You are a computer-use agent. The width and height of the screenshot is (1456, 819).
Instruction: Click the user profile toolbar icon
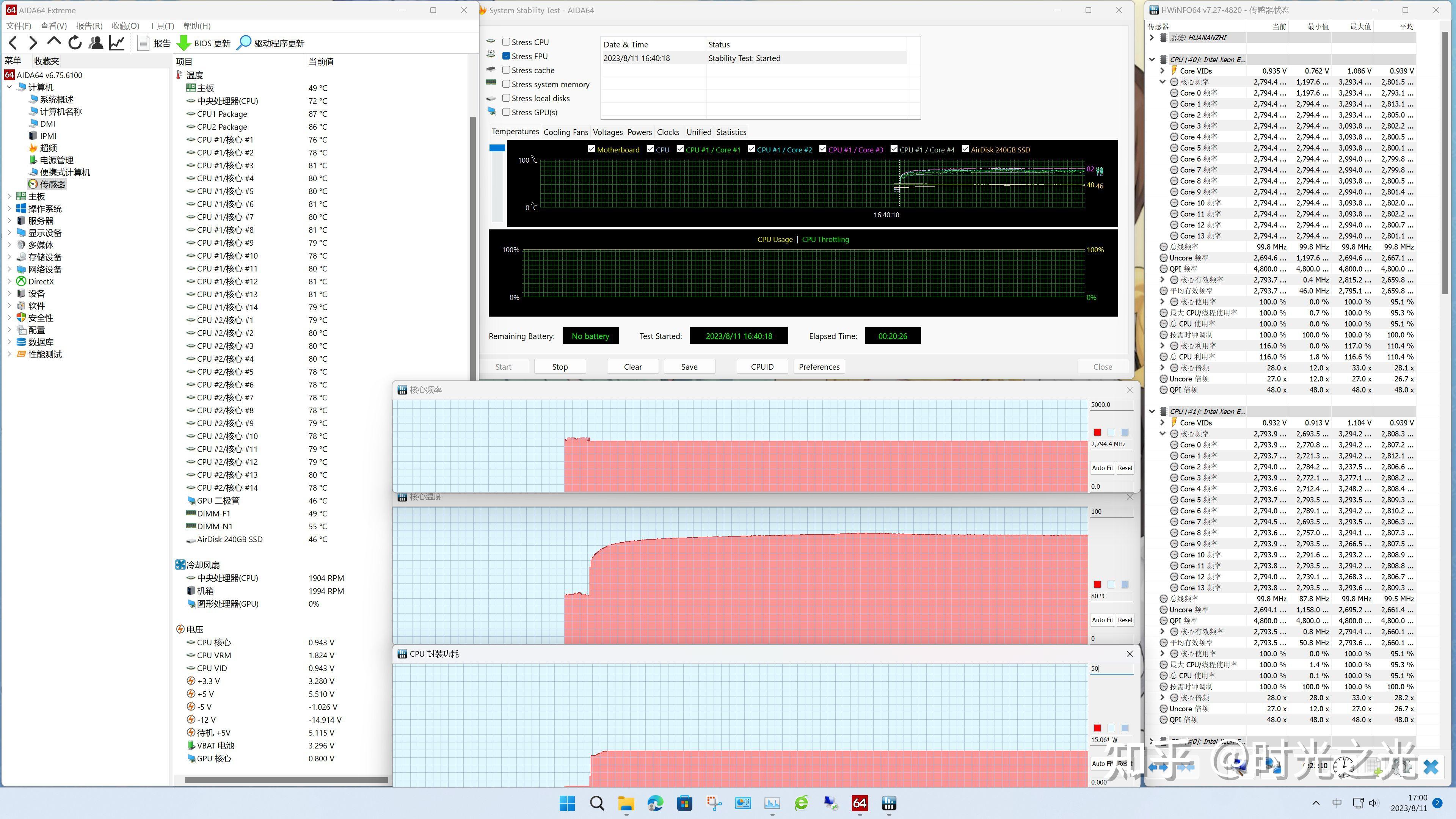click(x=96, y=43)
